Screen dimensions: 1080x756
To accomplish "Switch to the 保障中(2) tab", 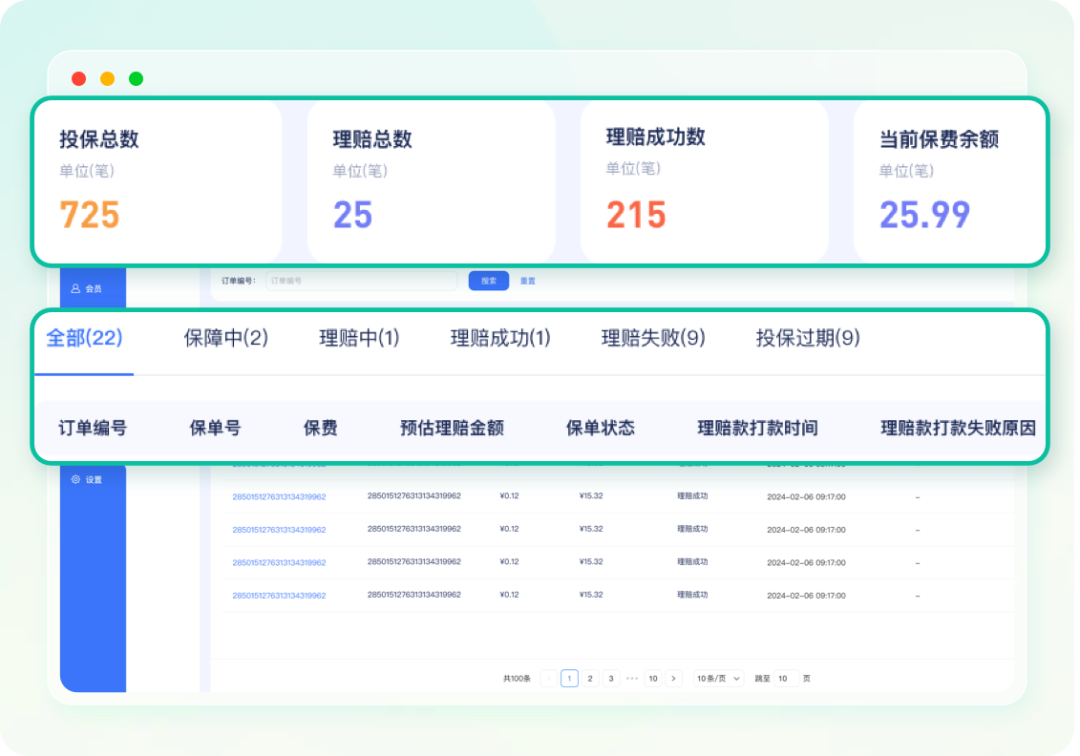I will pyautogui.click(x=226, y=338).
